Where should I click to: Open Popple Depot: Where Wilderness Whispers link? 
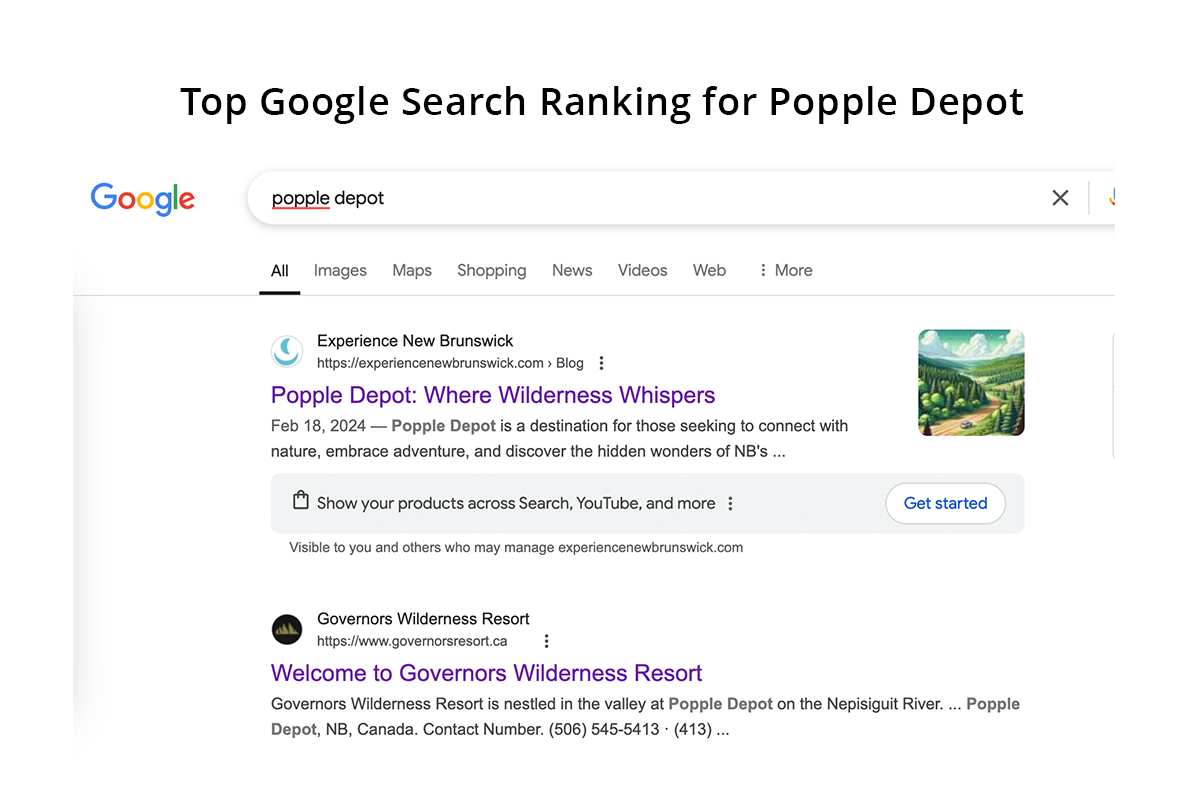pyautogui.click(x=493, y=395)
